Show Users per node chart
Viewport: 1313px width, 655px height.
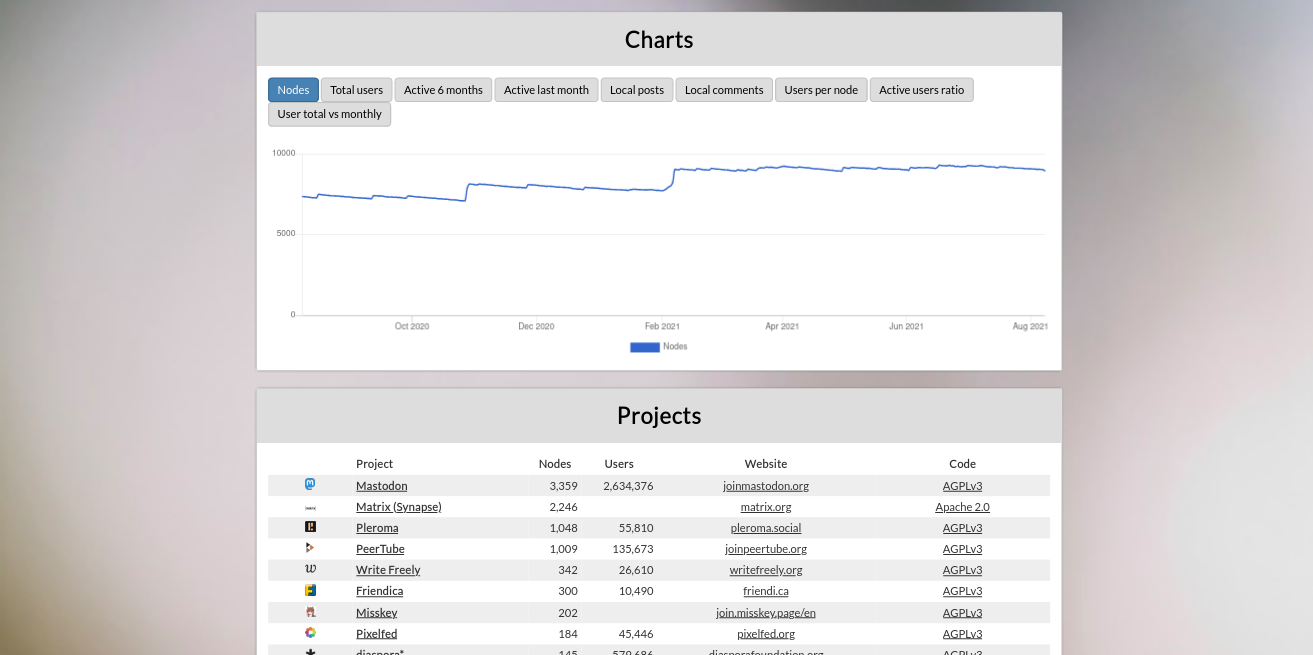pos(821,90)
